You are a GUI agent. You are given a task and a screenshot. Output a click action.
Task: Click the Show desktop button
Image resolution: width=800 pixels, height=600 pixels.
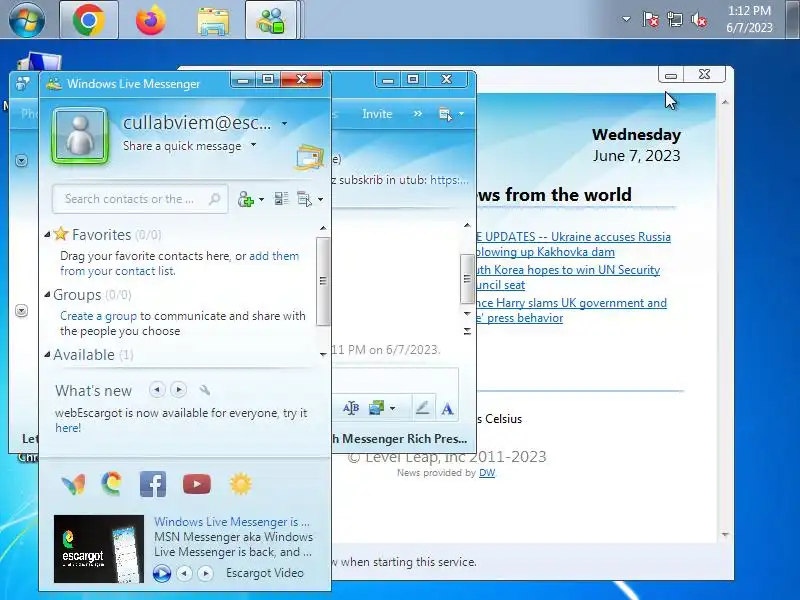point(793,19)
